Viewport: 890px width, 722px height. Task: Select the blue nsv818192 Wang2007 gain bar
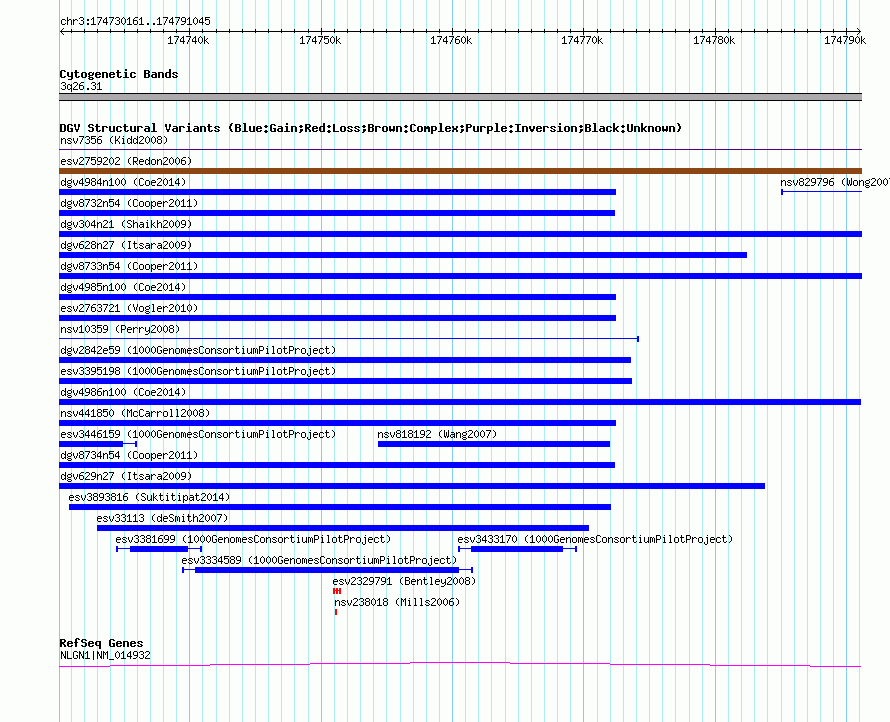pos(494,444)
